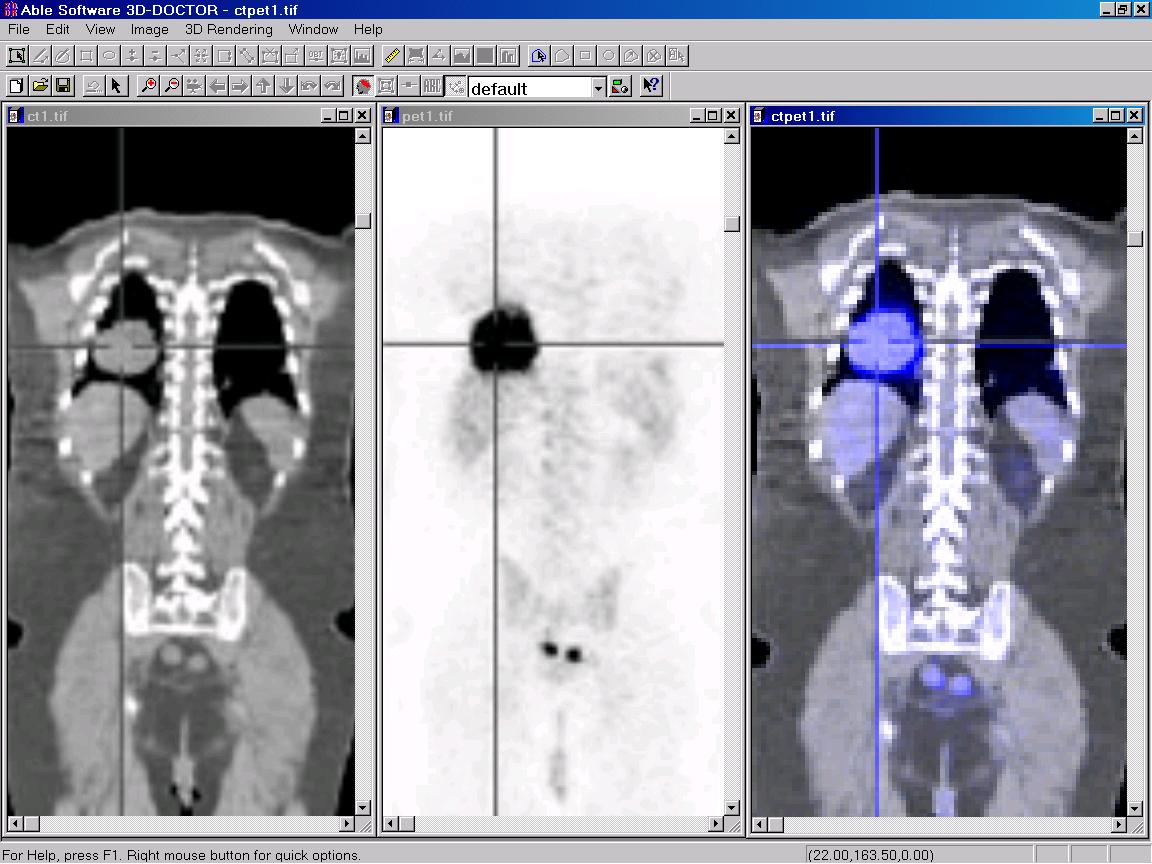Open the profile plot icon

click(462, 56)
